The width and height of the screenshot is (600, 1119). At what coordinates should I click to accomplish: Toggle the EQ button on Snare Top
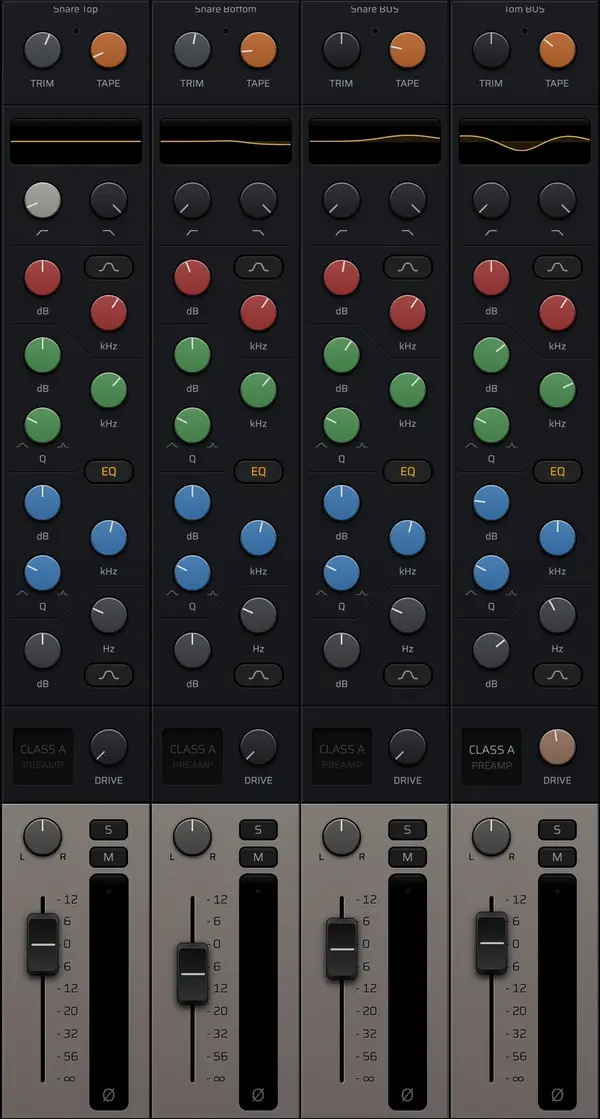[108, 472]
